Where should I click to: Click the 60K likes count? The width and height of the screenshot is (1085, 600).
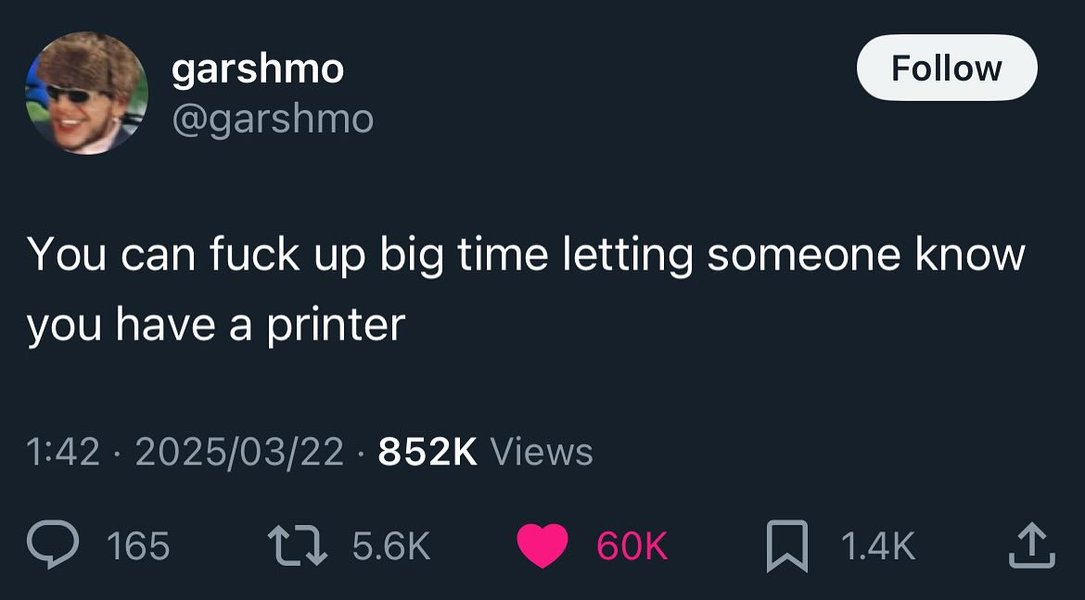pos(632,546)
